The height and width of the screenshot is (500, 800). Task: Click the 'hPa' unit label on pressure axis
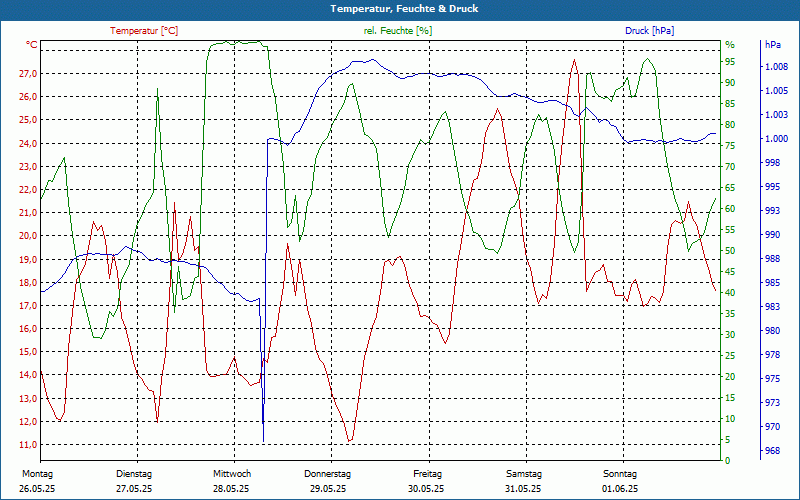click(x=772, y=45)
